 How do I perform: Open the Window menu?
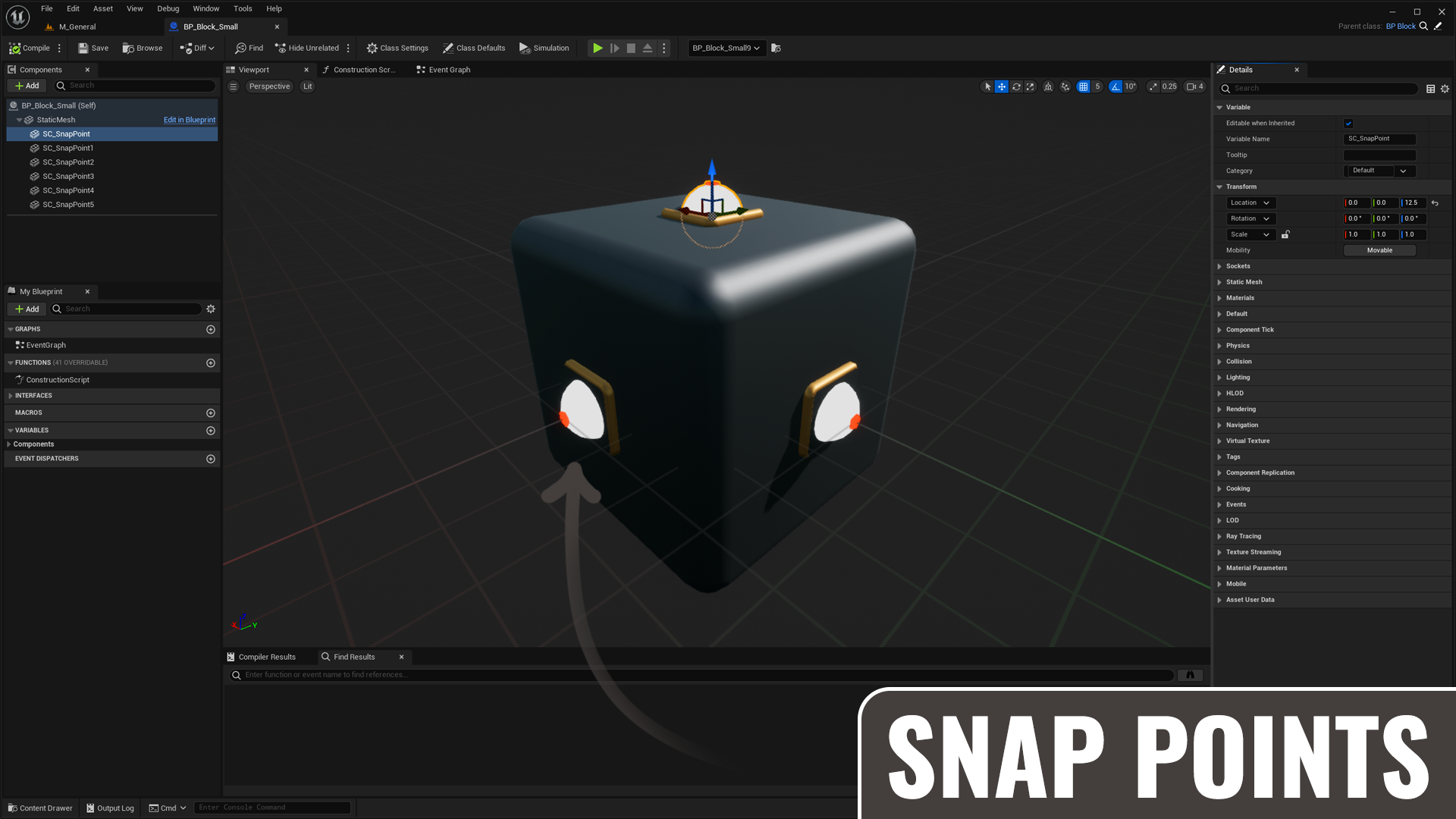tap(206, 8)
